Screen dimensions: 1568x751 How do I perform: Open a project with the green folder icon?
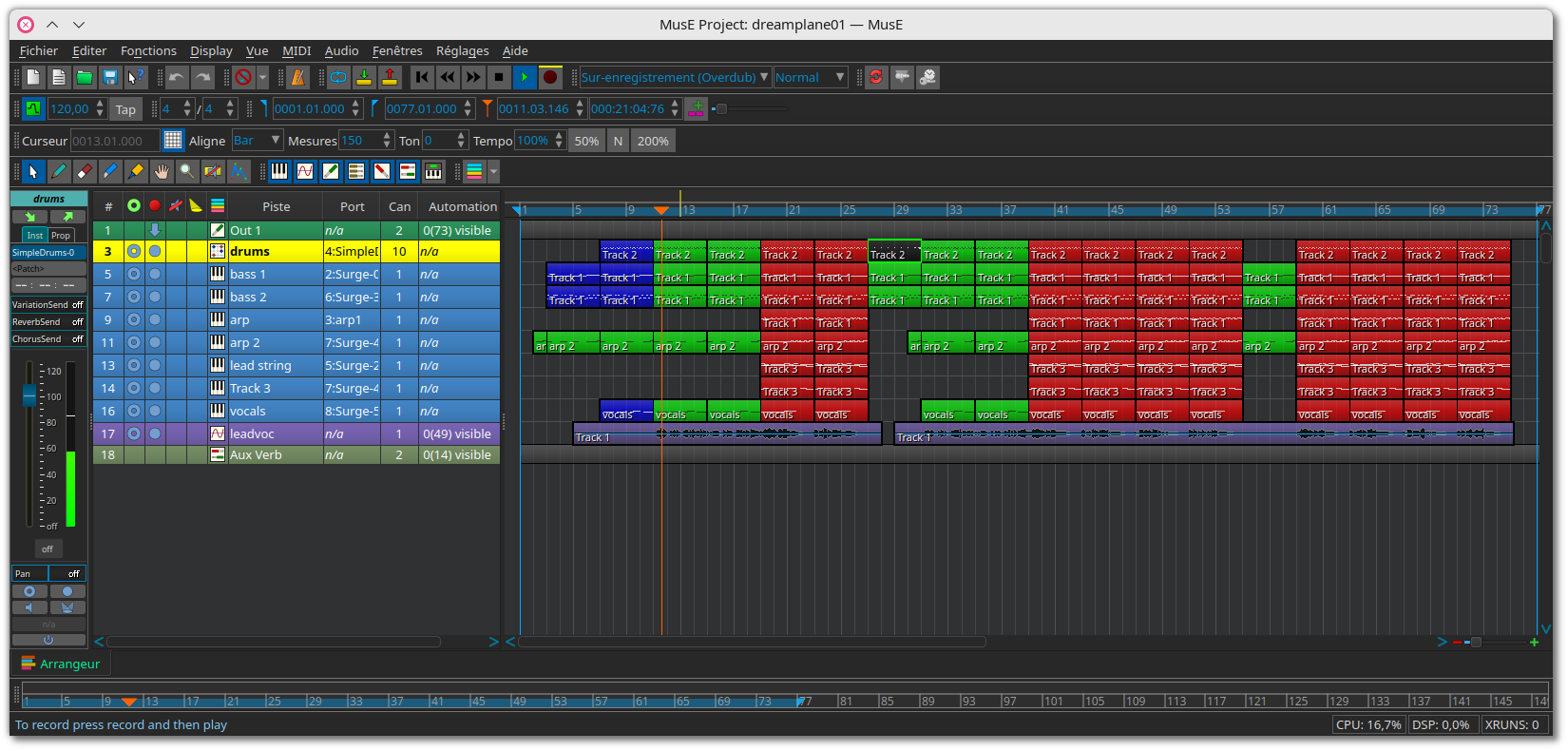[85, 77]
